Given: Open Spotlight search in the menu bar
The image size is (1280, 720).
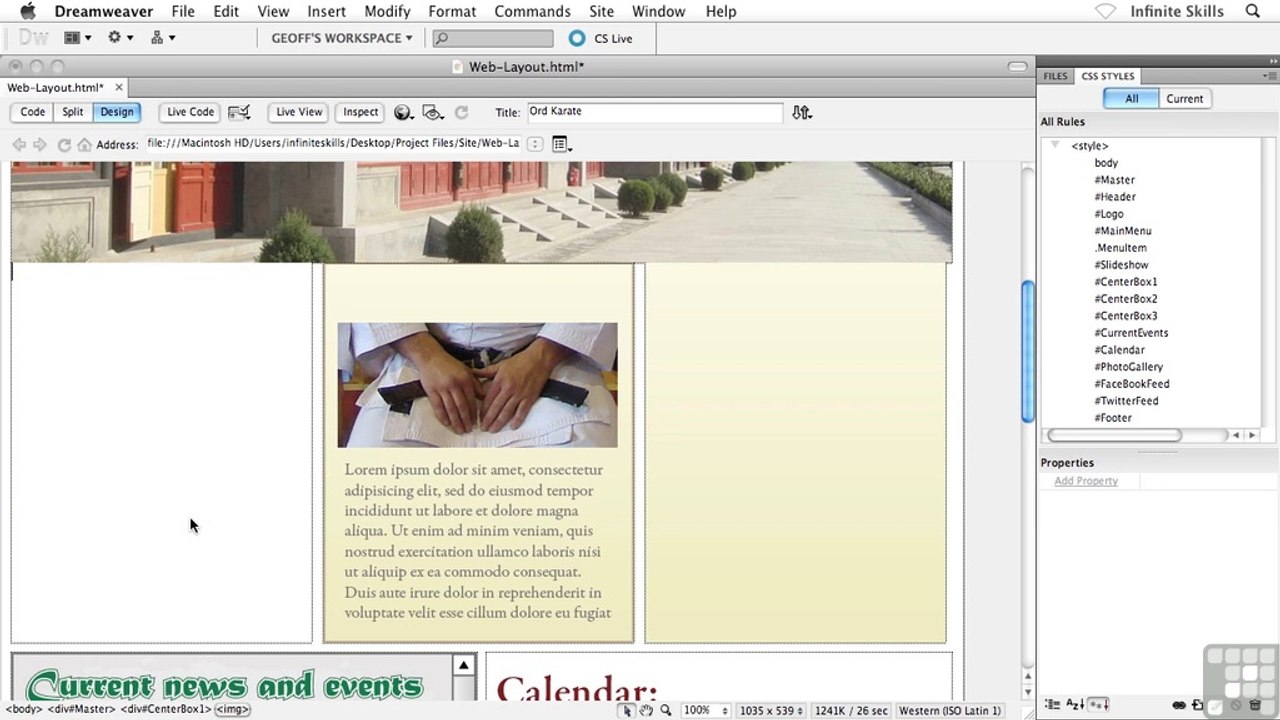Looking at the screenshot, I should coord(1252,11).
